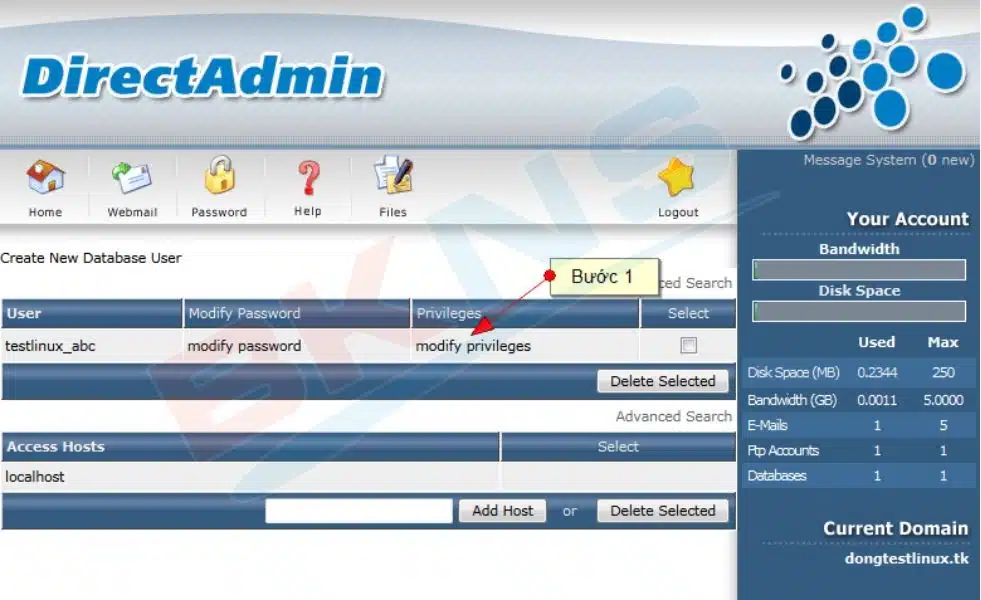Screen dimensions: 981x600
Task: Open Webmail via the envelope icon
Action: click(x=132, y=180)
